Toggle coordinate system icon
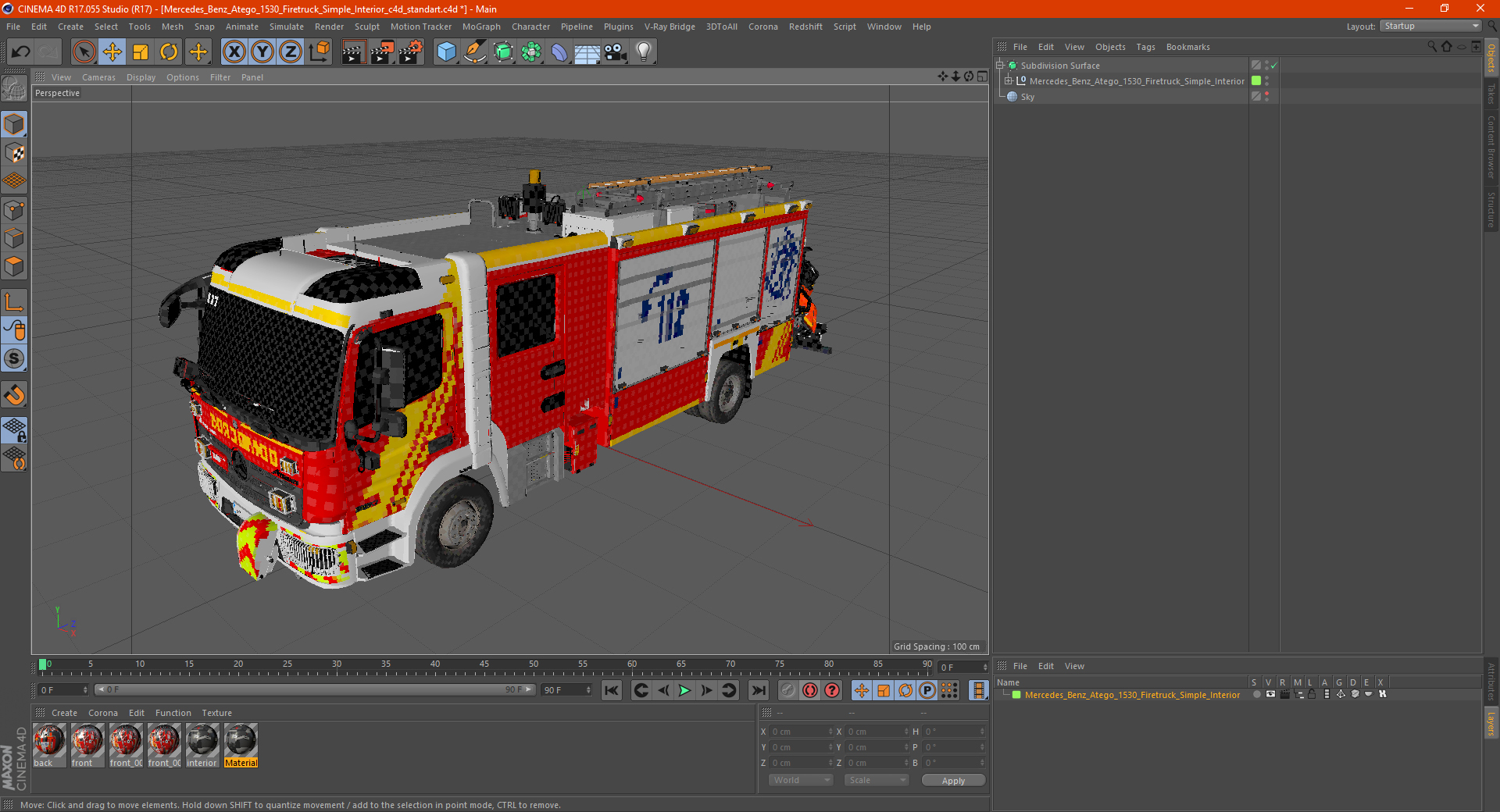 coord(320,52)
